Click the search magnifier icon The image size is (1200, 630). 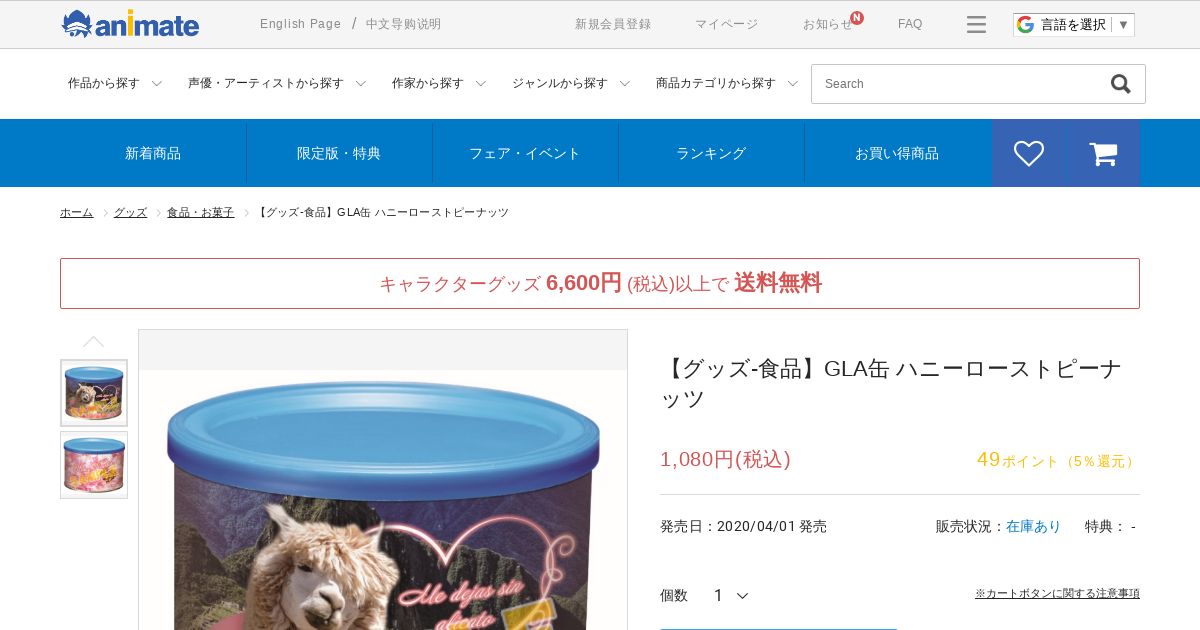pos(1121,84)
